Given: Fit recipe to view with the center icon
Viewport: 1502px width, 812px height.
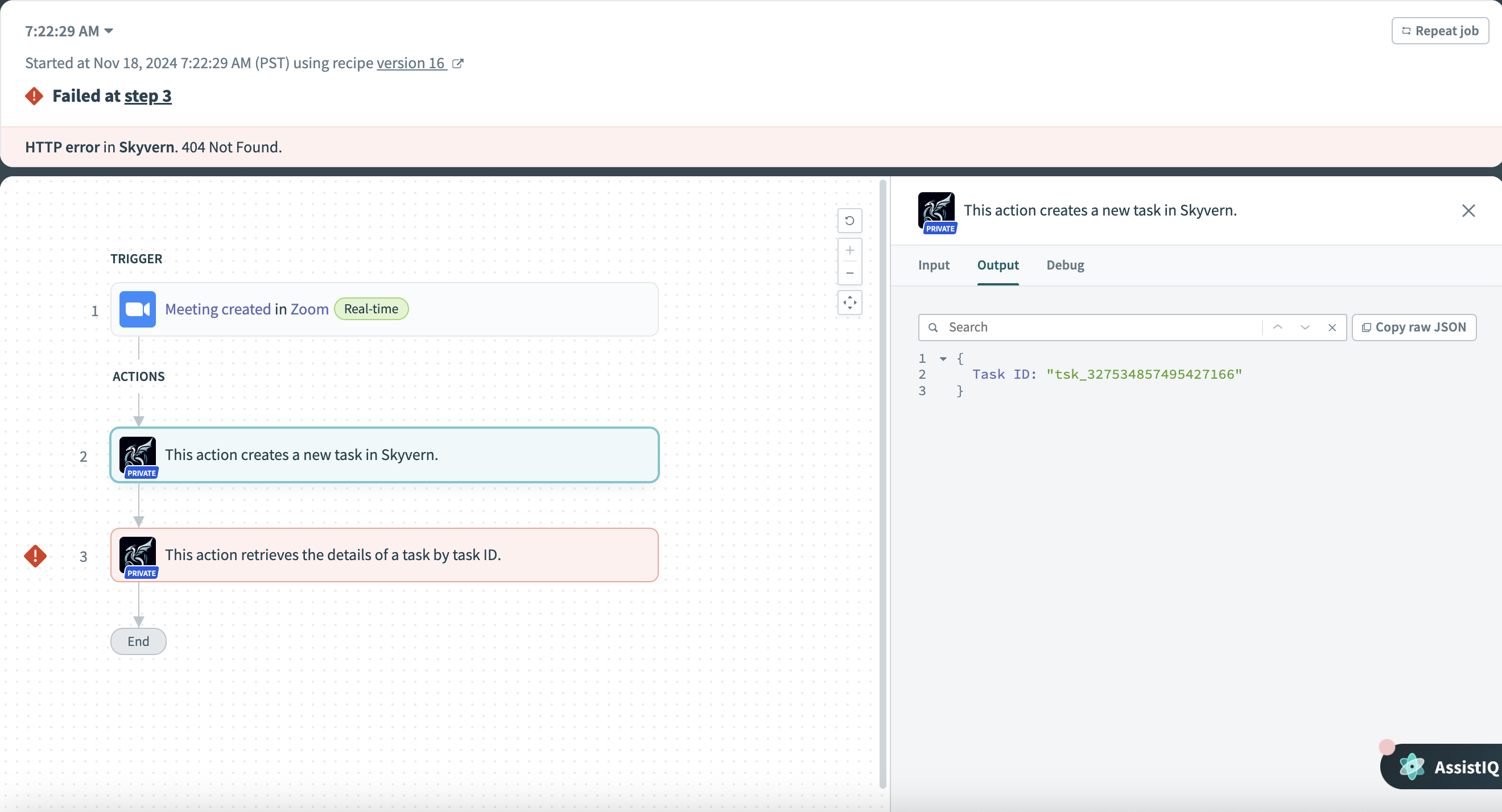Looking at the screenshot, I should pyautogui.click(x=849, y=302).
